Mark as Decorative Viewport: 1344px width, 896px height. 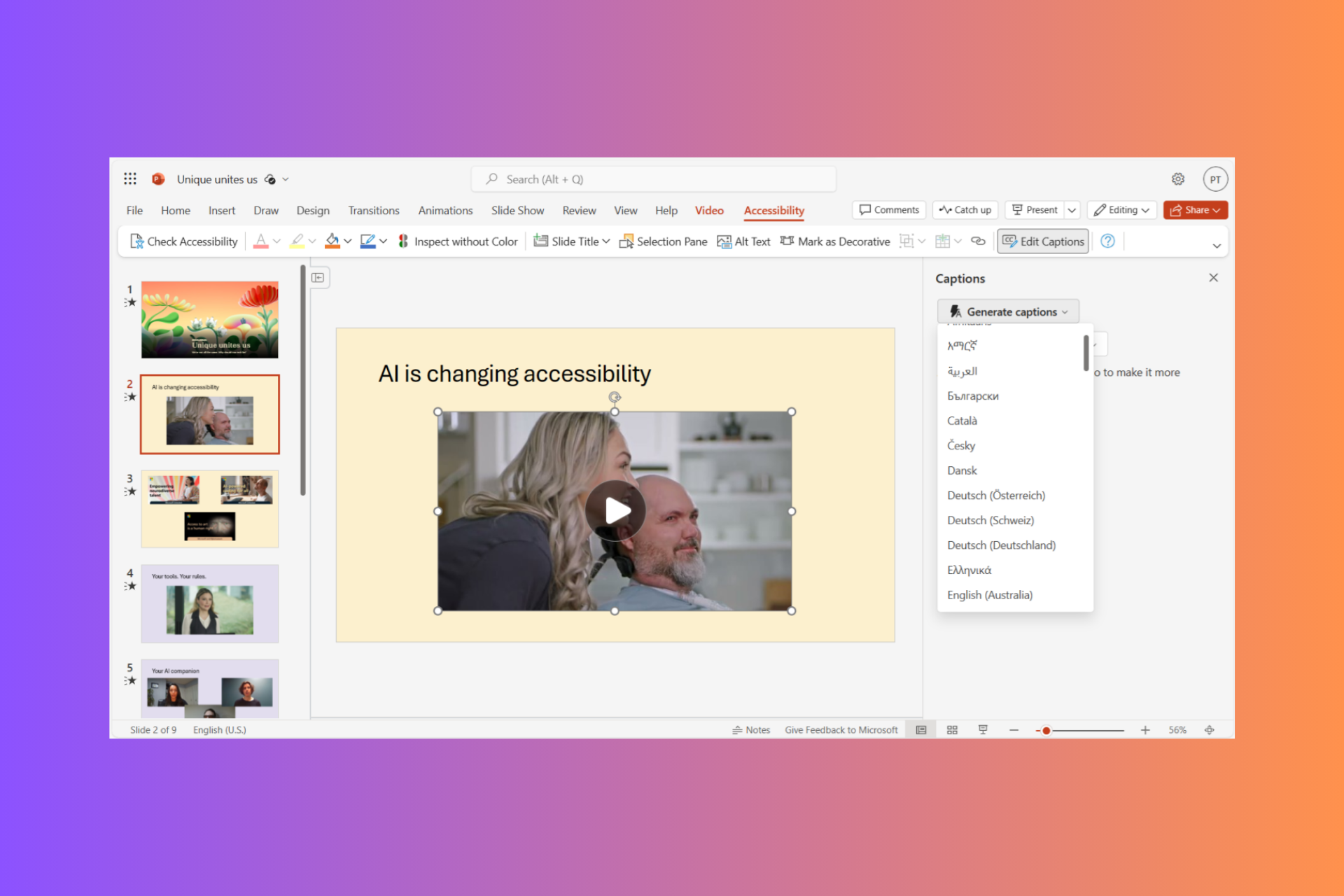(x=835, y=241)
